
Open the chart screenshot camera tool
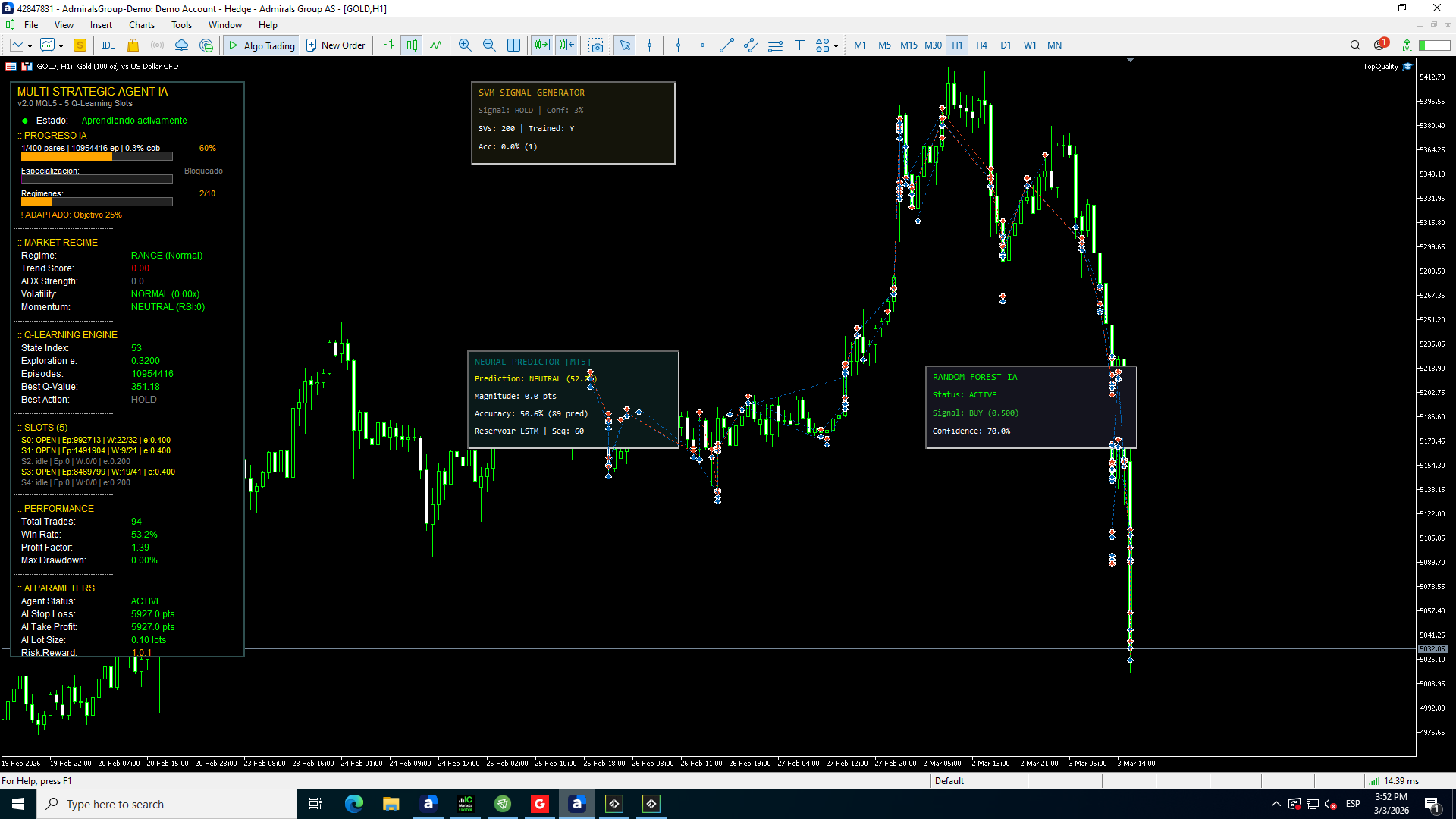point(597,45)
